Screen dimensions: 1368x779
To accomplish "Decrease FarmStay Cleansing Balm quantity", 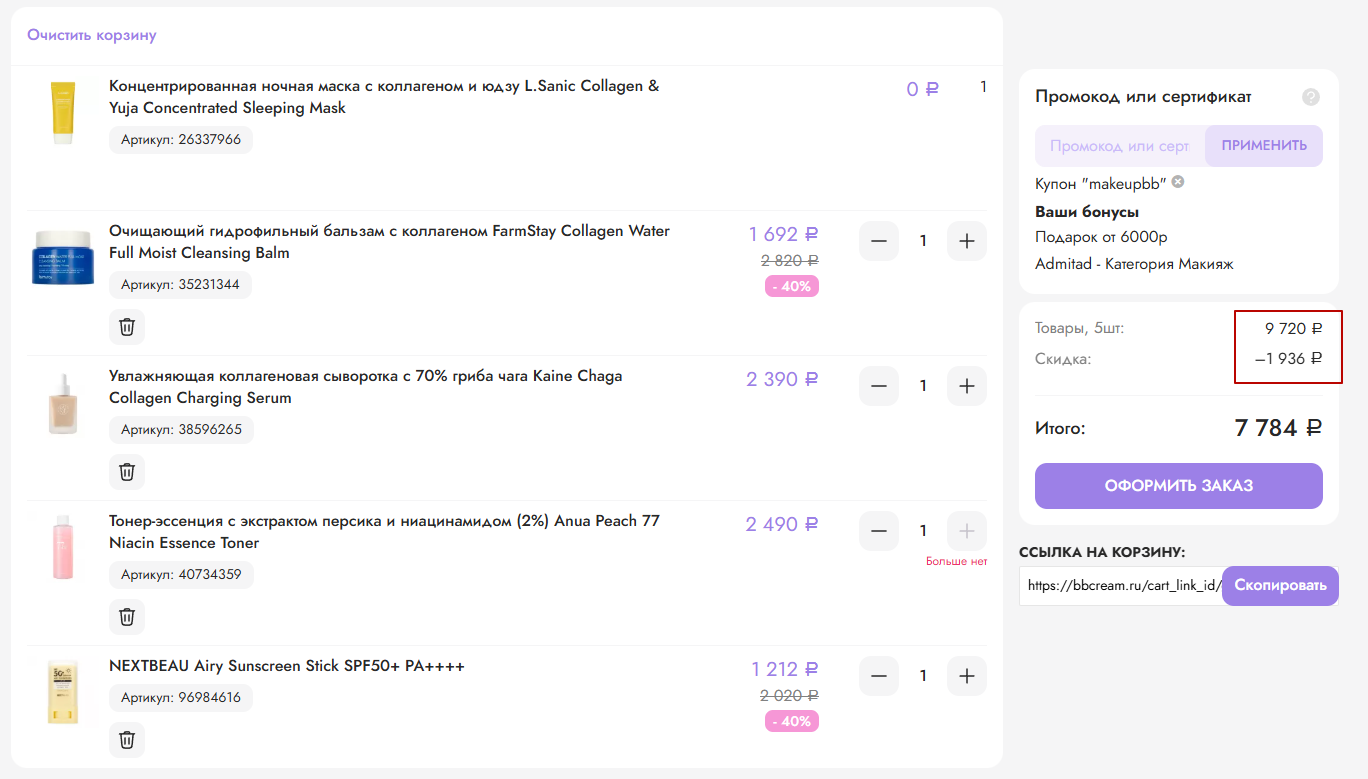I will (879, 241).
